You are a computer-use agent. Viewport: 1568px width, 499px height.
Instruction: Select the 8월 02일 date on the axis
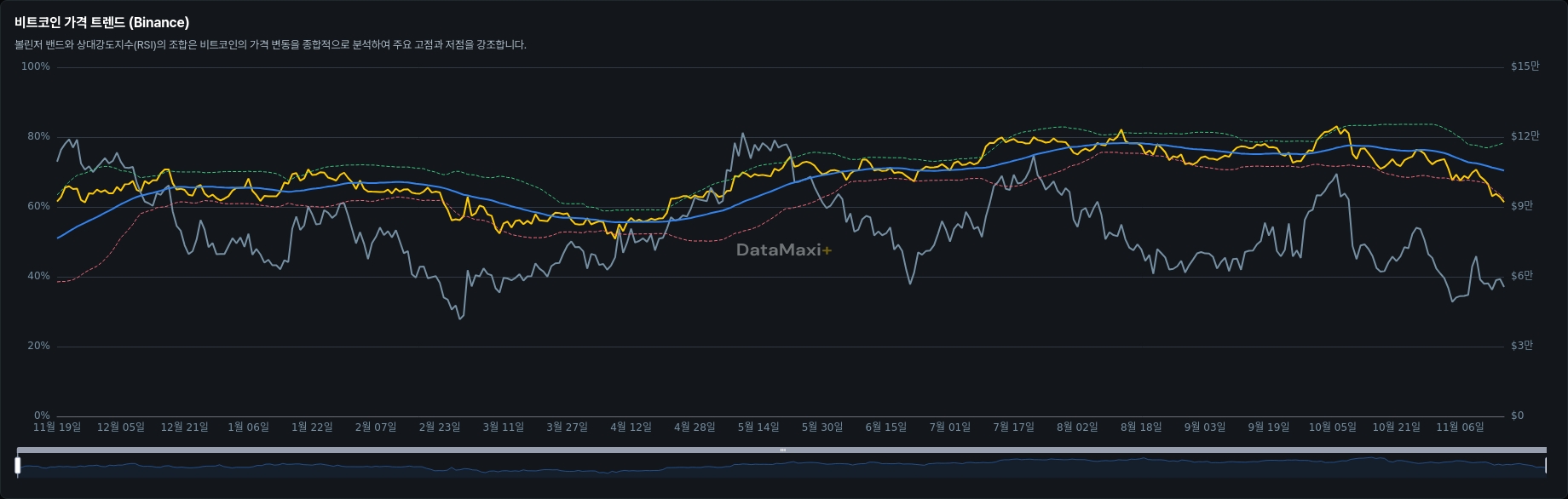tap(1077, 427)
